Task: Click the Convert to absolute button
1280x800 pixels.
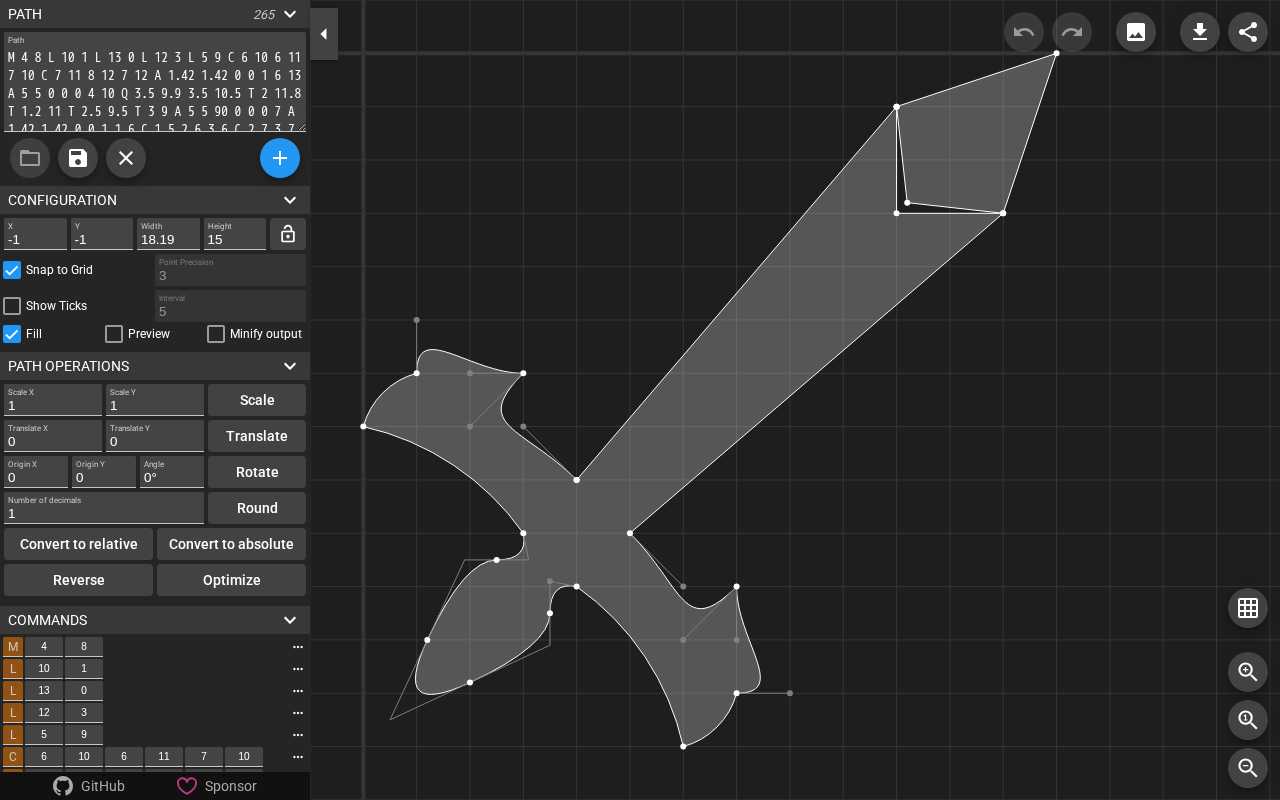Action: [231, 544]
